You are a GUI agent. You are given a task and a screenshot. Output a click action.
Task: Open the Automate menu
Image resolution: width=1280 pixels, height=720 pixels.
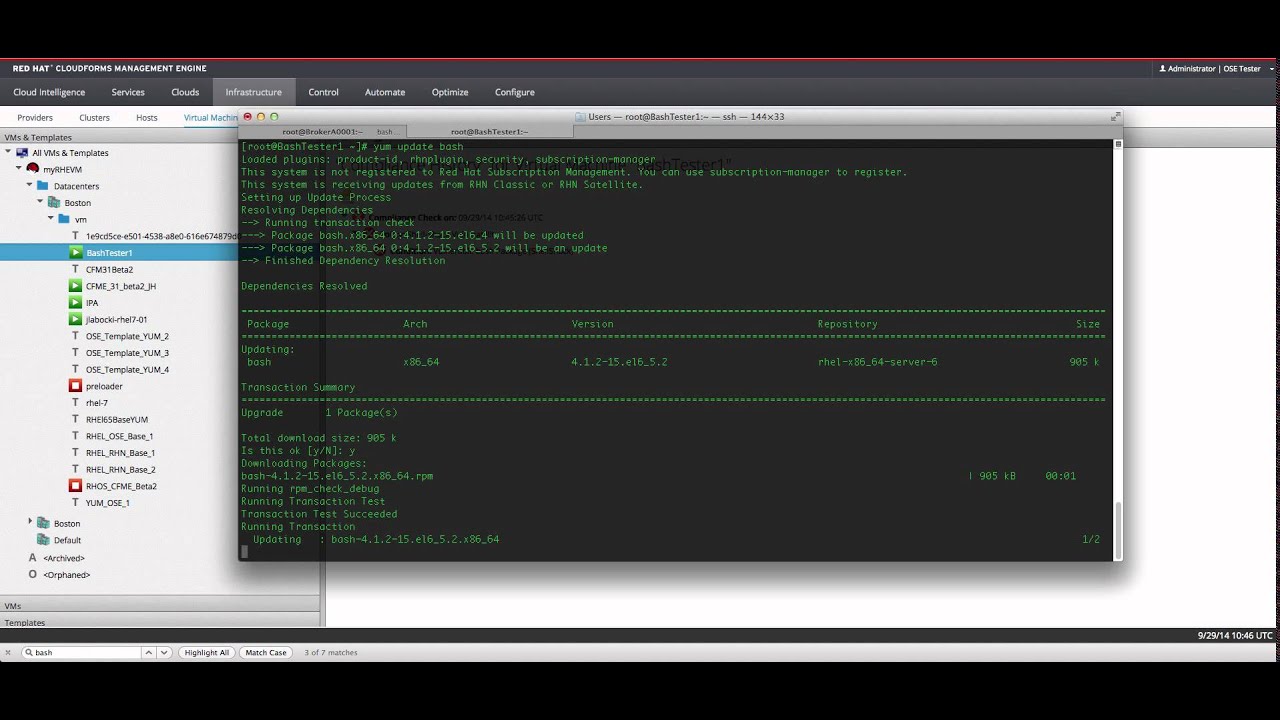385,92
